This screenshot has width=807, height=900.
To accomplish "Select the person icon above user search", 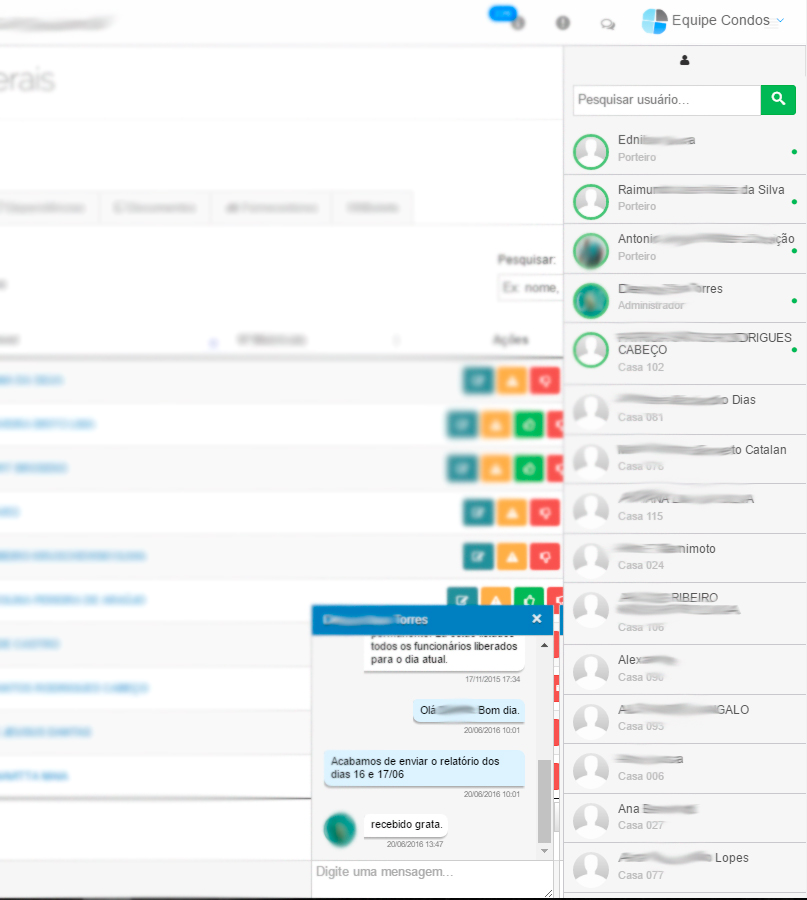I will 684,61.
